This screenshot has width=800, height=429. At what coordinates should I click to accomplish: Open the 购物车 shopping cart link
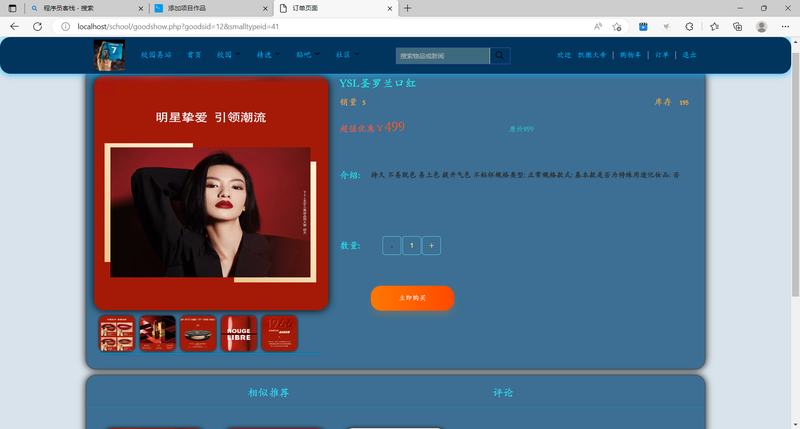point(631,55)
